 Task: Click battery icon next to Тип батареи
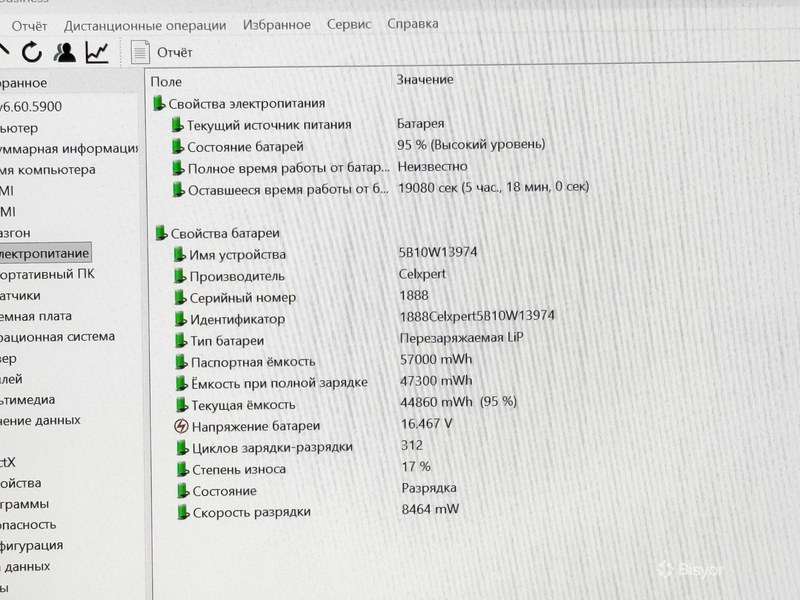coord(181,341)
